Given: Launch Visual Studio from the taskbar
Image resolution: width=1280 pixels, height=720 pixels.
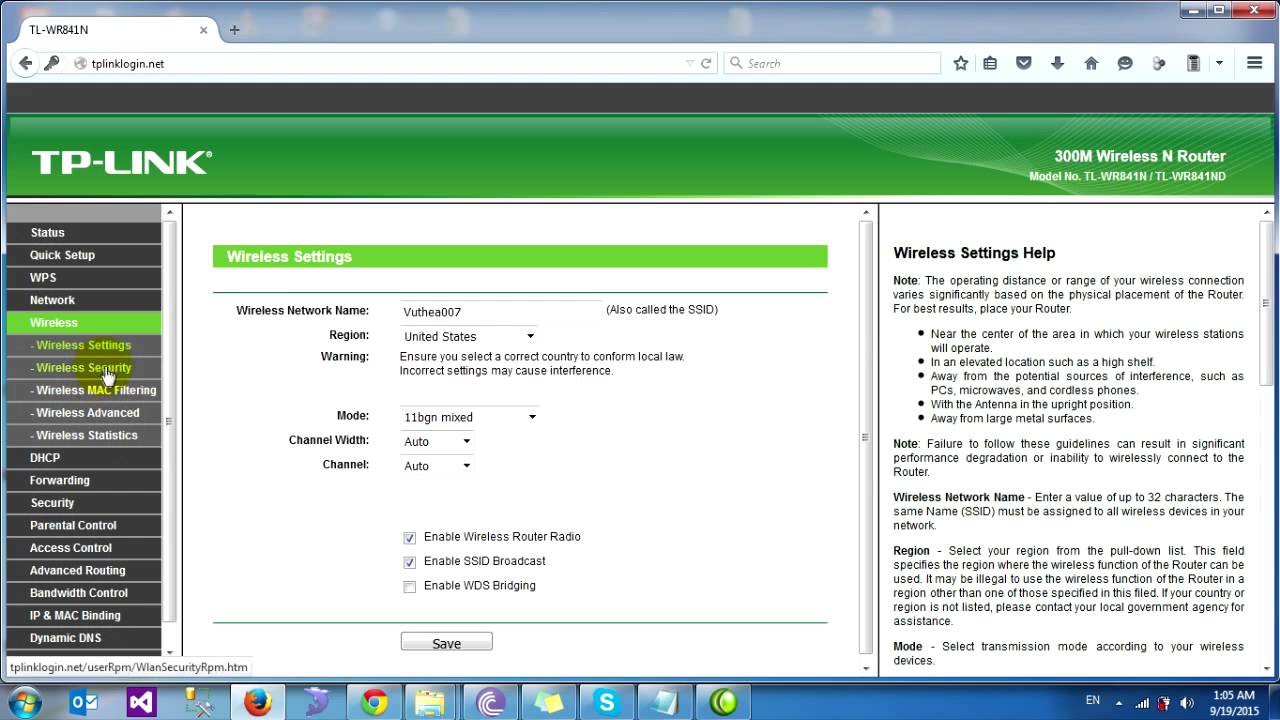Looking at the screenshot, I should (x=141, y=703).
